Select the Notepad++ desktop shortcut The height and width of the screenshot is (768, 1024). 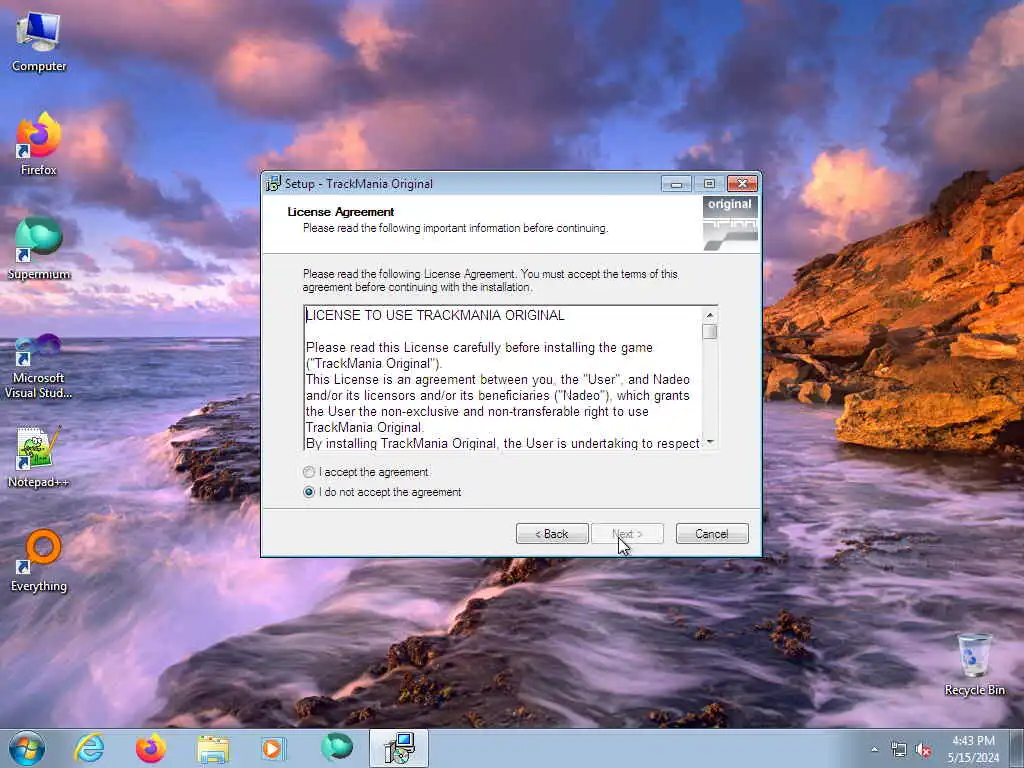(x=39, y=457)
